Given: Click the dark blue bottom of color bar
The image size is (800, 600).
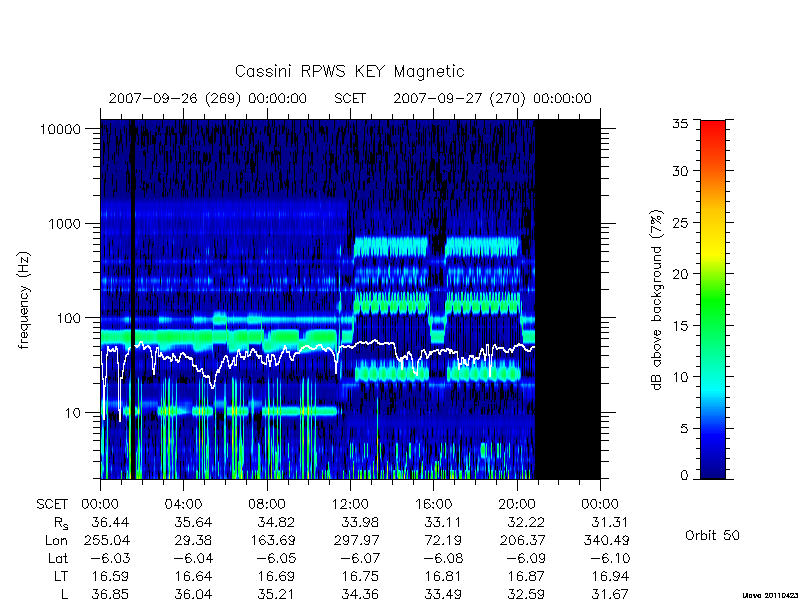Looking at the screenshot, I should (x=713, y=467).
